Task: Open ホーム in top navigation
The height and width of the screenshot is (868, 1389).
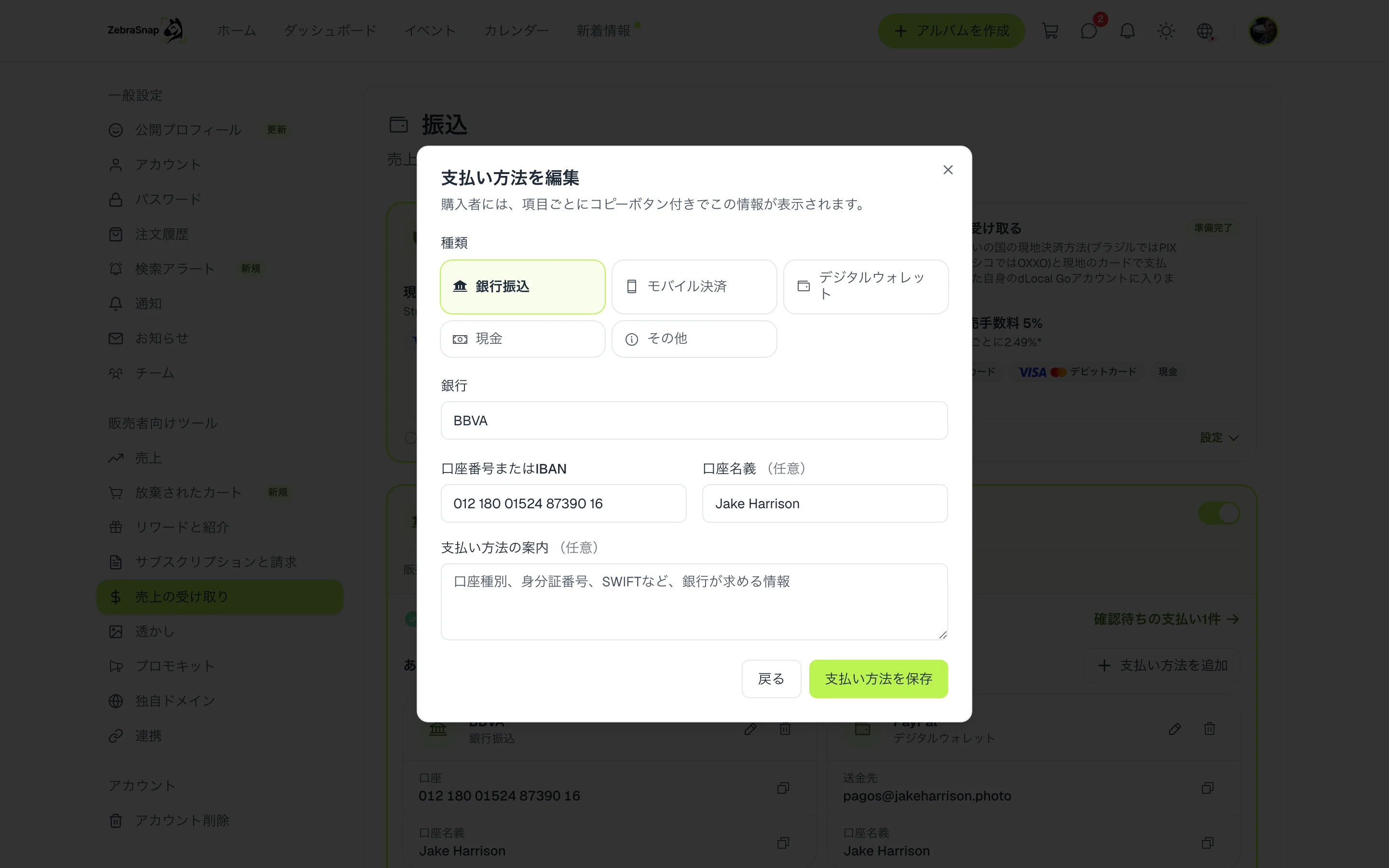Action: pyautogui.click(x=236, y=31)
